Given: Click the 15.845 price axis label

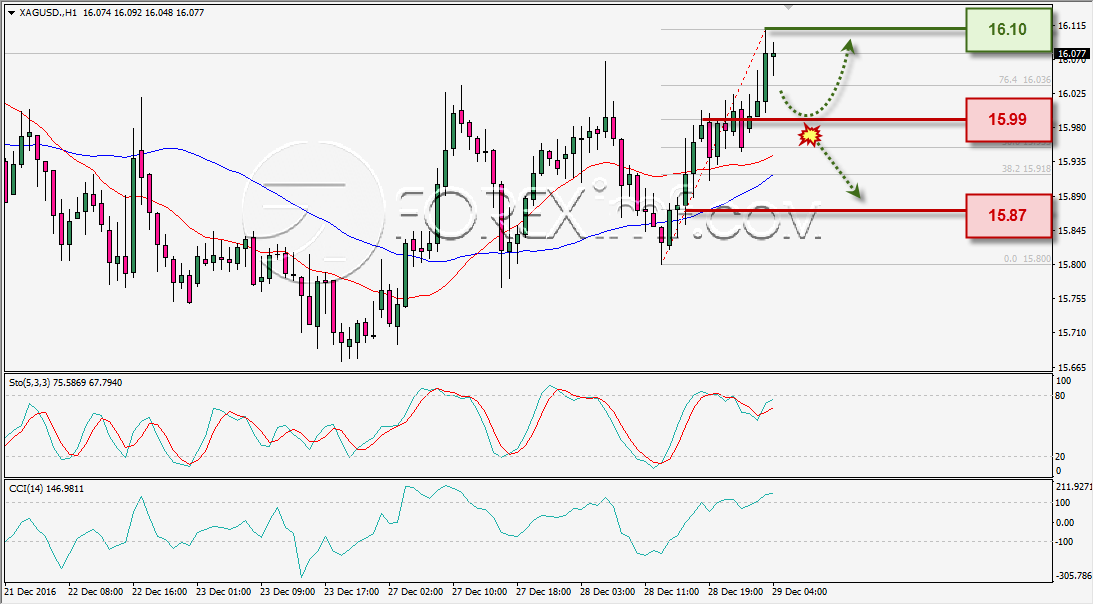Looking at the screenshot, I should pyautogui.click(x=1071, y=230).
